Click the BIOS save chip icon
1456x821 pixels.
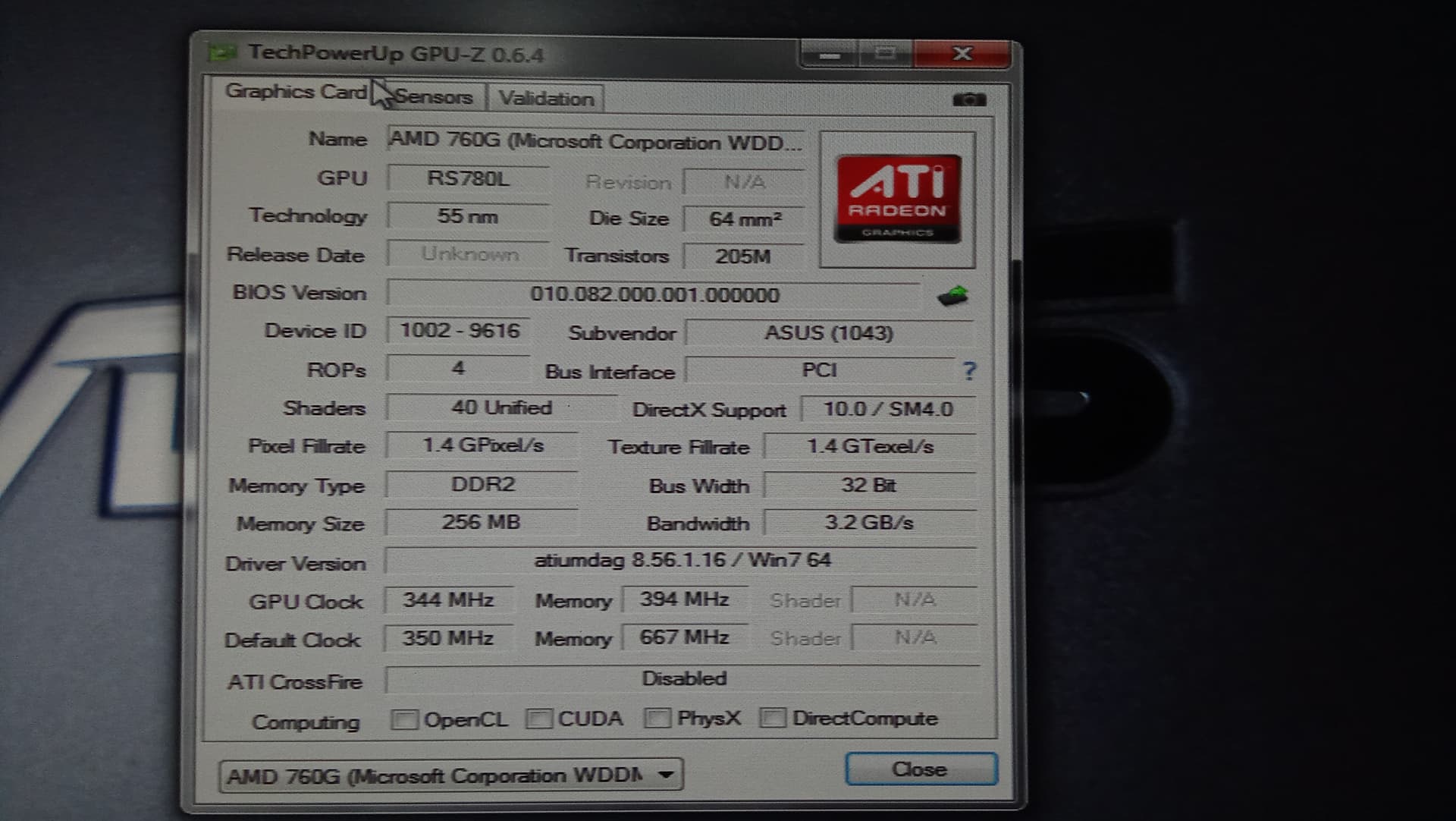[952, 295]
